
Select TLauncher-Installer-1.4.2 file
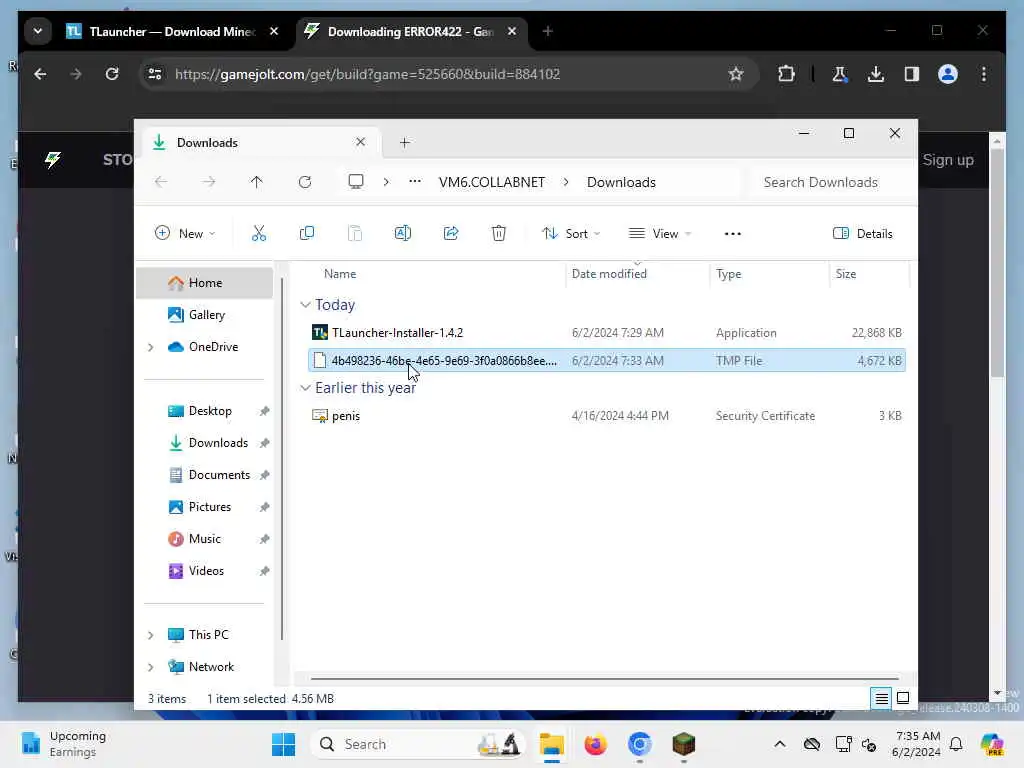tap(606, 332)
